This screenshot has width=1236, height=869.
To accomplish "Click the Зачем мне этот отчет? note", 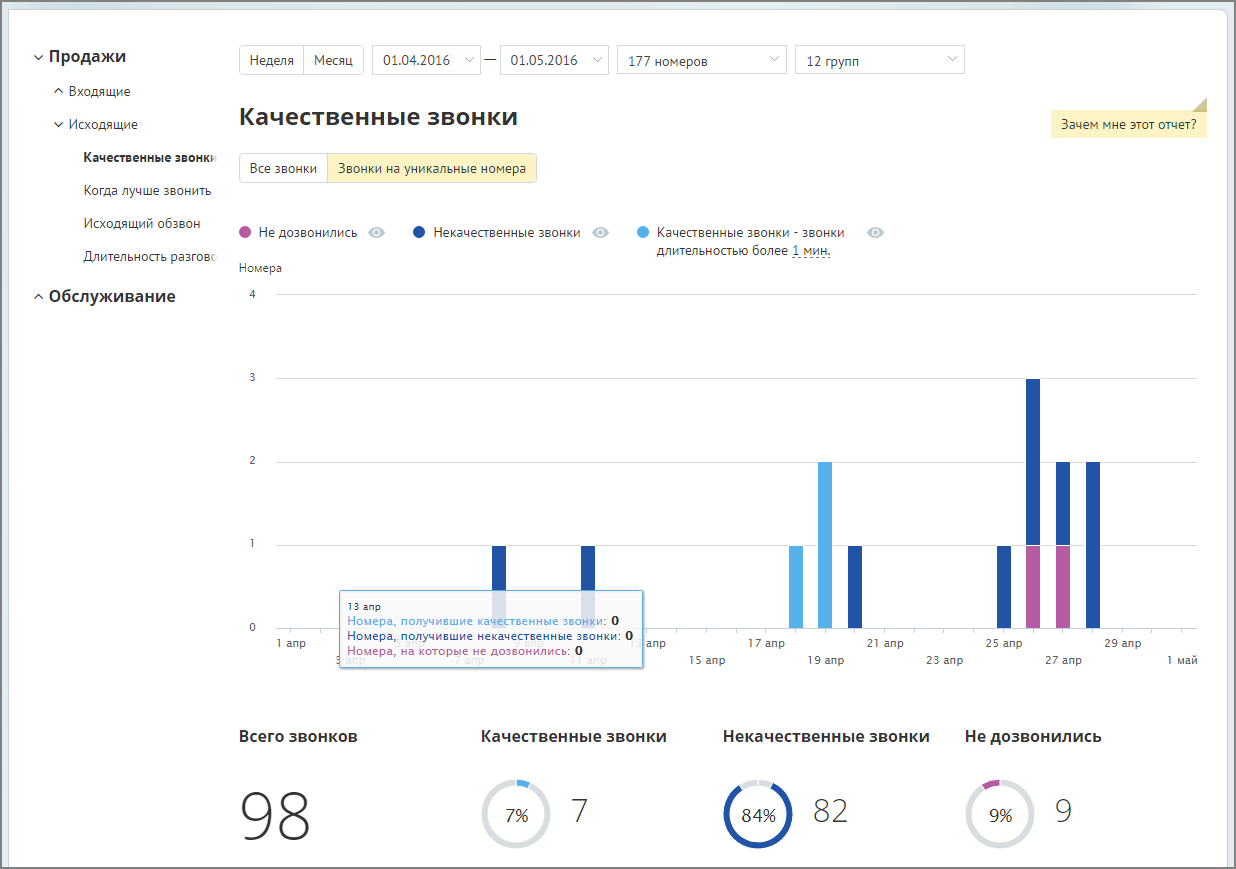I will pyautogui.click(x=1128, y=124).
